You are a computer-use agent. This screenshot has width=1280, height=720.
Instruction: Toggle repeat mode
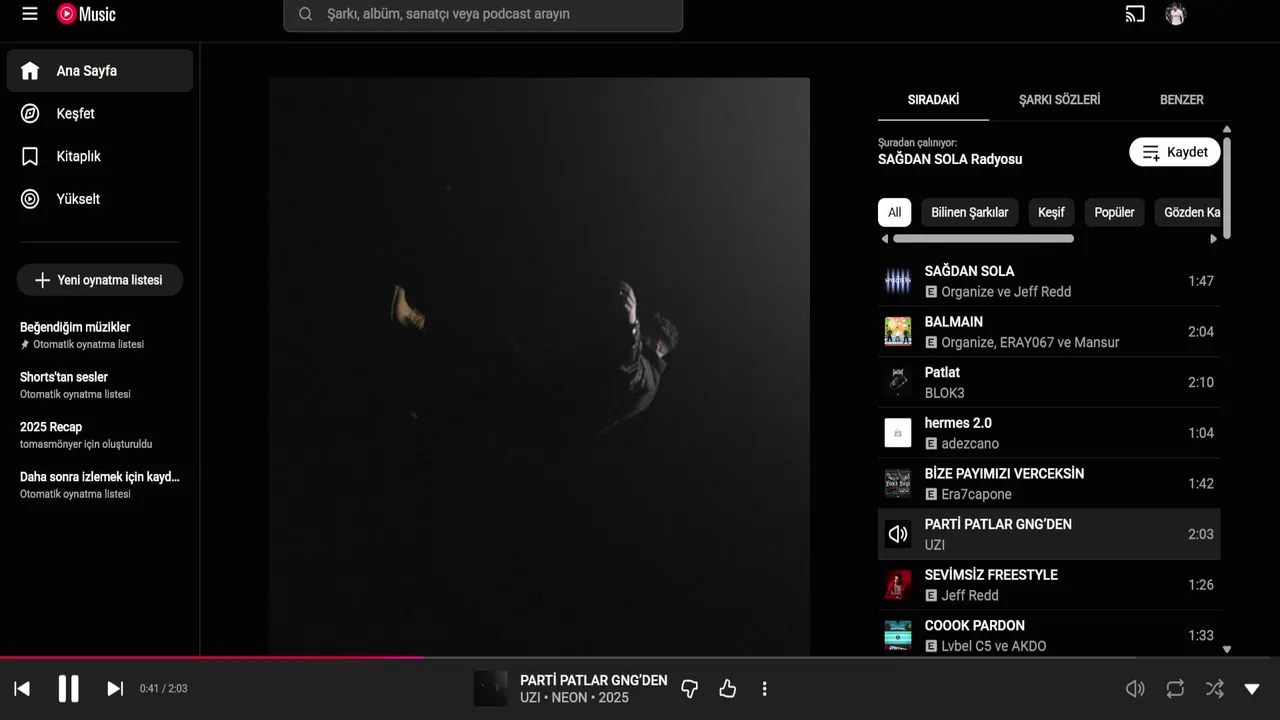pos(1175,688)
